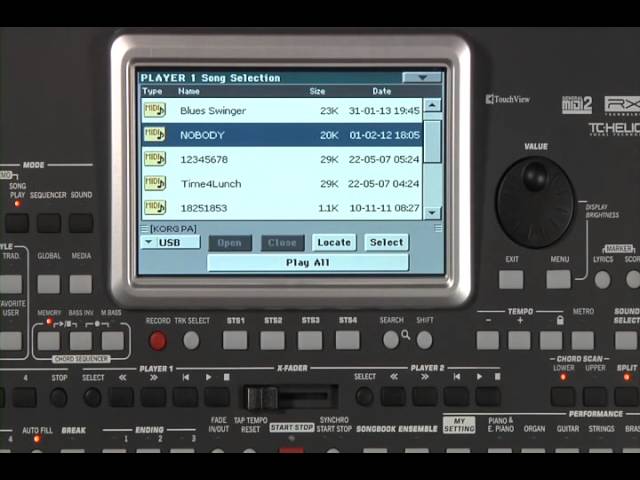Select the STS4 button
Viewport: 640px width, 480px height.
[348, 340]
